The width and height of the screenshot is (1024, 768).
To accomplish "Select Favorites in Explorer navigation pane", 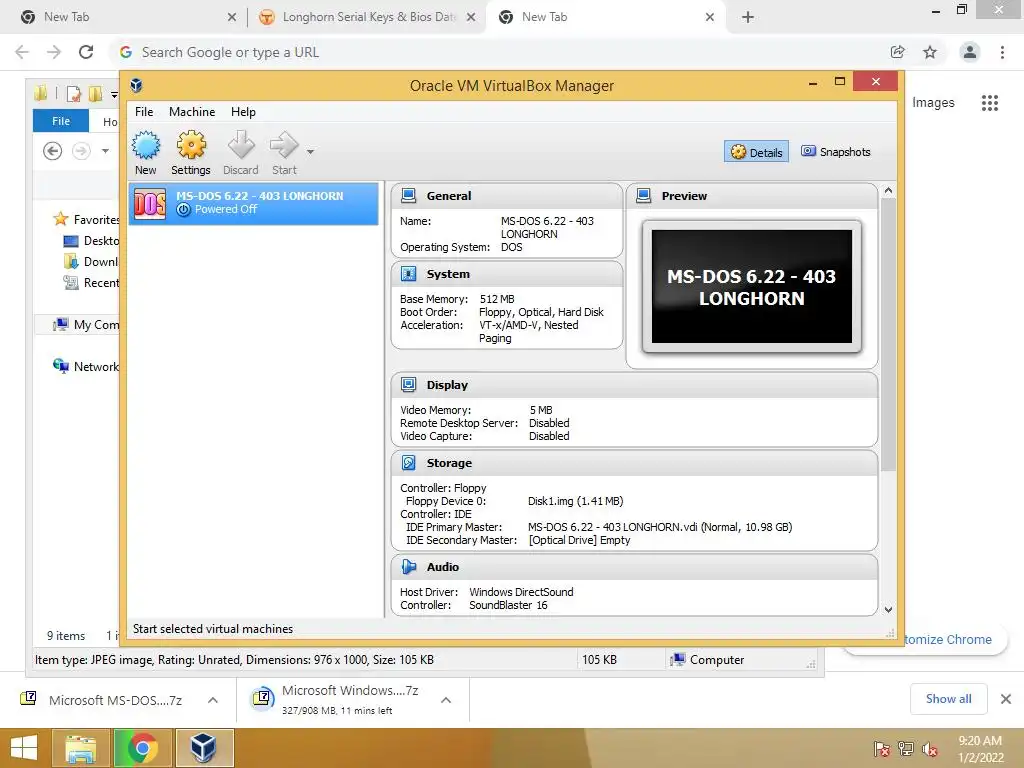I will point(86,219).
